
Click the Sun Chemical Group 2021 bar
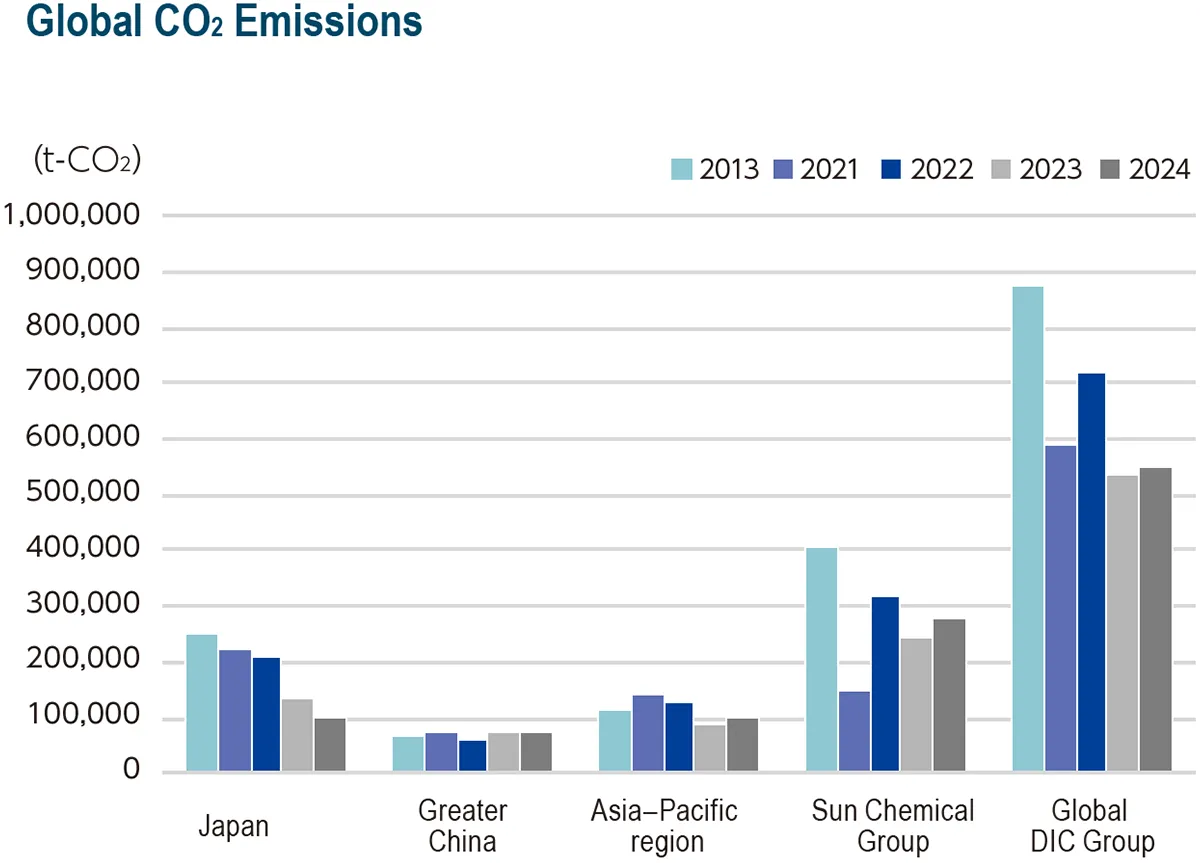853,731
